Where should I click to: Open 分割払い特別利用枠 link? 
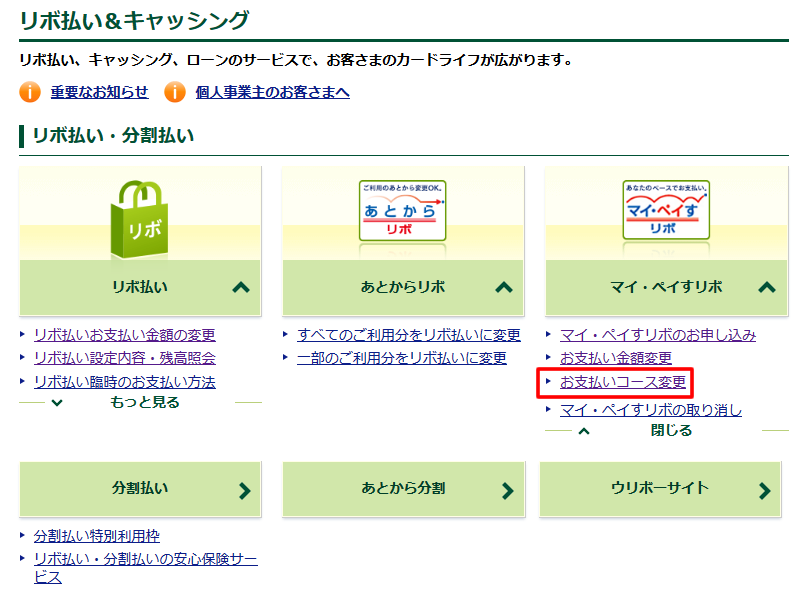96,537
